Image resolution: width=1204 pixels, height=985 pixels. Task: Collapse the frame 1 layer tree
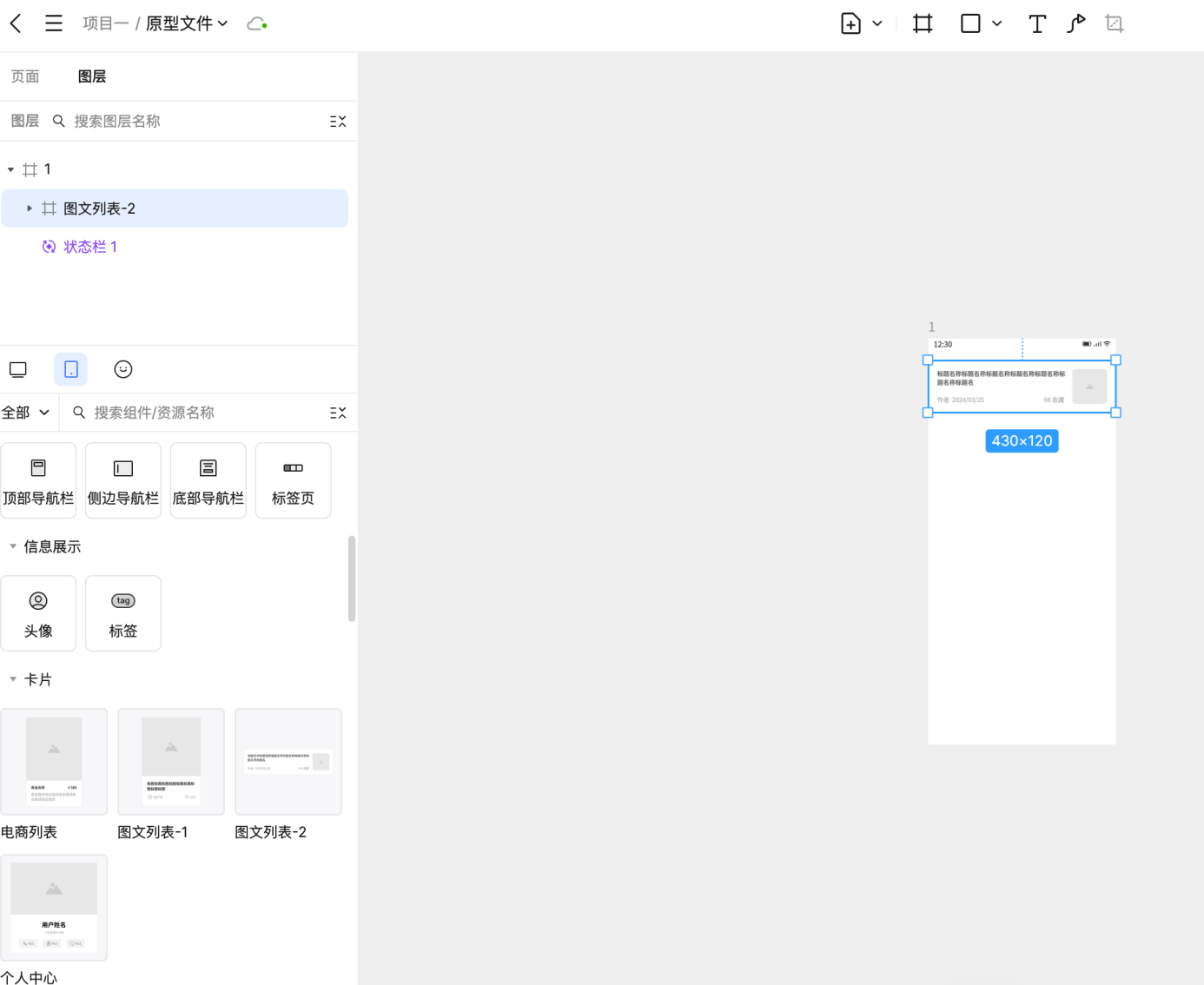point(10,169)
